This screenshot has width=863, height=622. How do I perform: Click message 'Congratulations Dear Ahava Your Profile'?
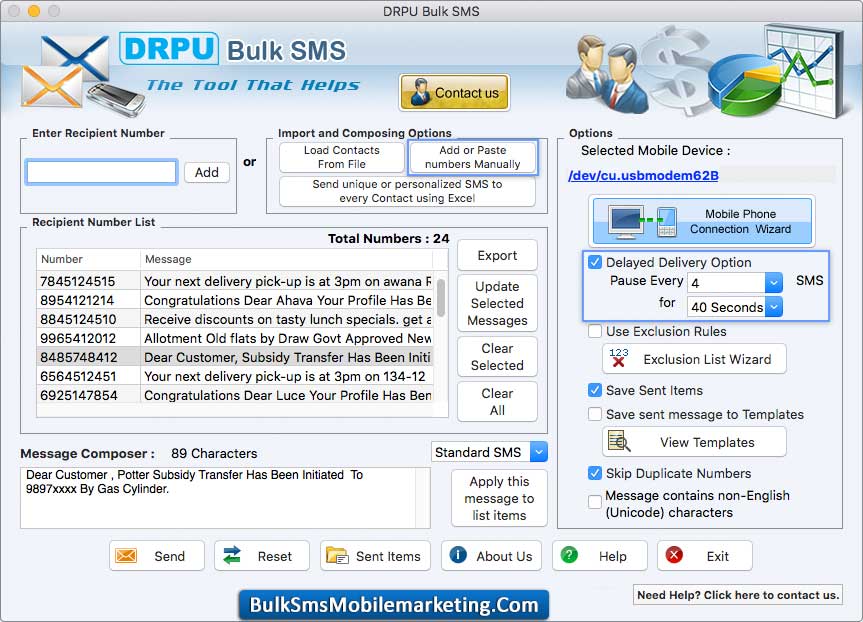288,301
